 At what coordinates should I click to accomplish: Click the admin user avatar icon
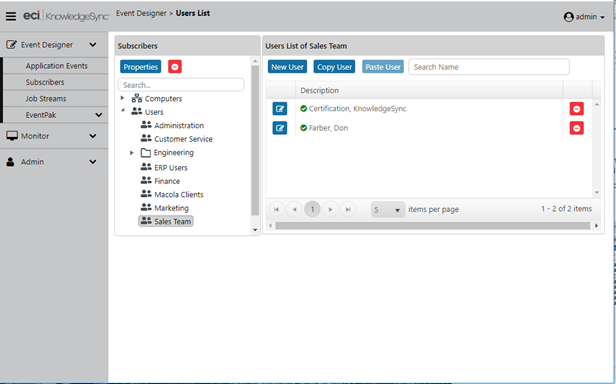pyautogui.click(x=568, y=17)
